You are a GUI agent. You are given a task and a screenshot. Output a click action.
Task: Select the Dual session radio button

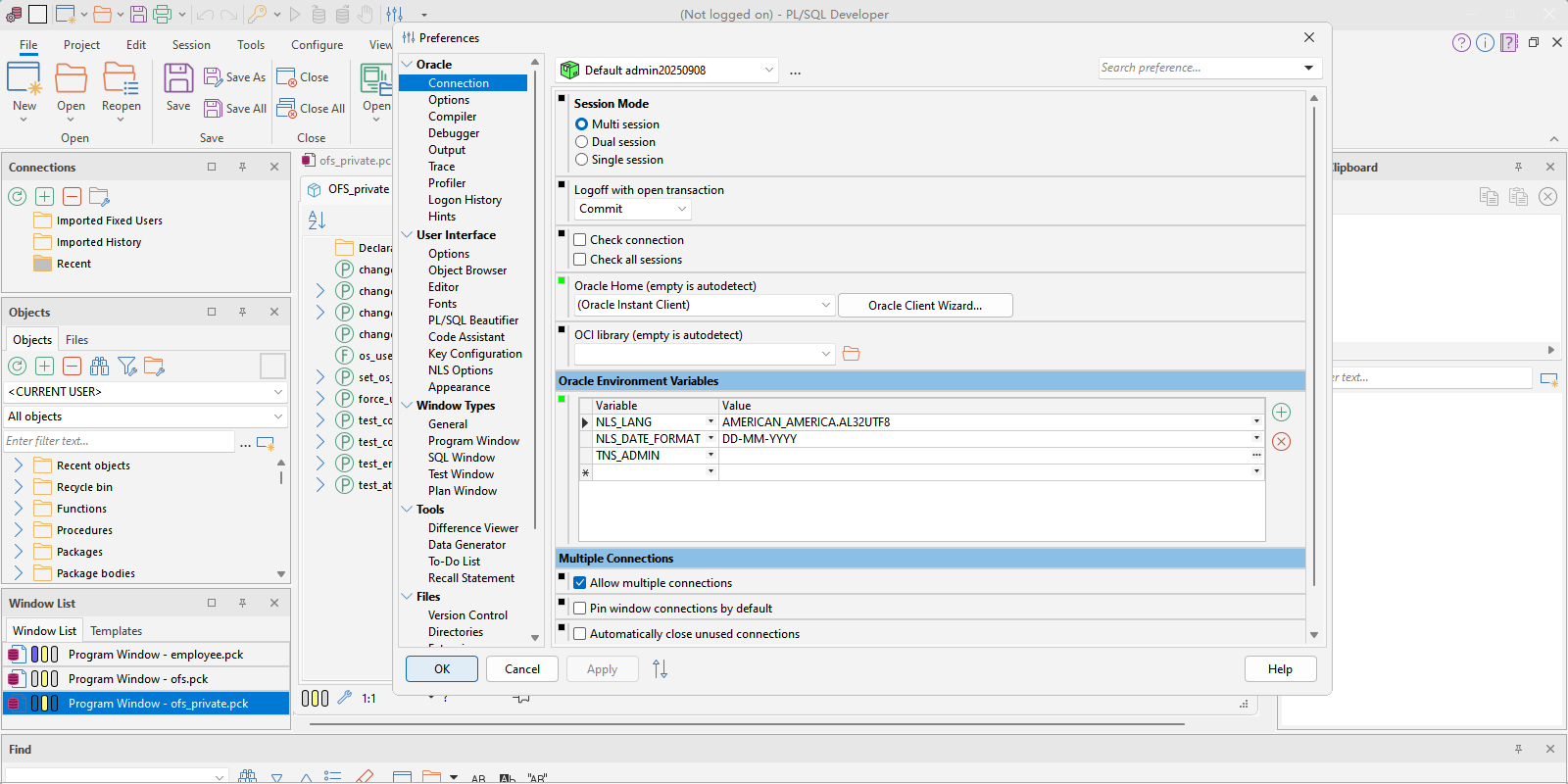pos(582,142)
